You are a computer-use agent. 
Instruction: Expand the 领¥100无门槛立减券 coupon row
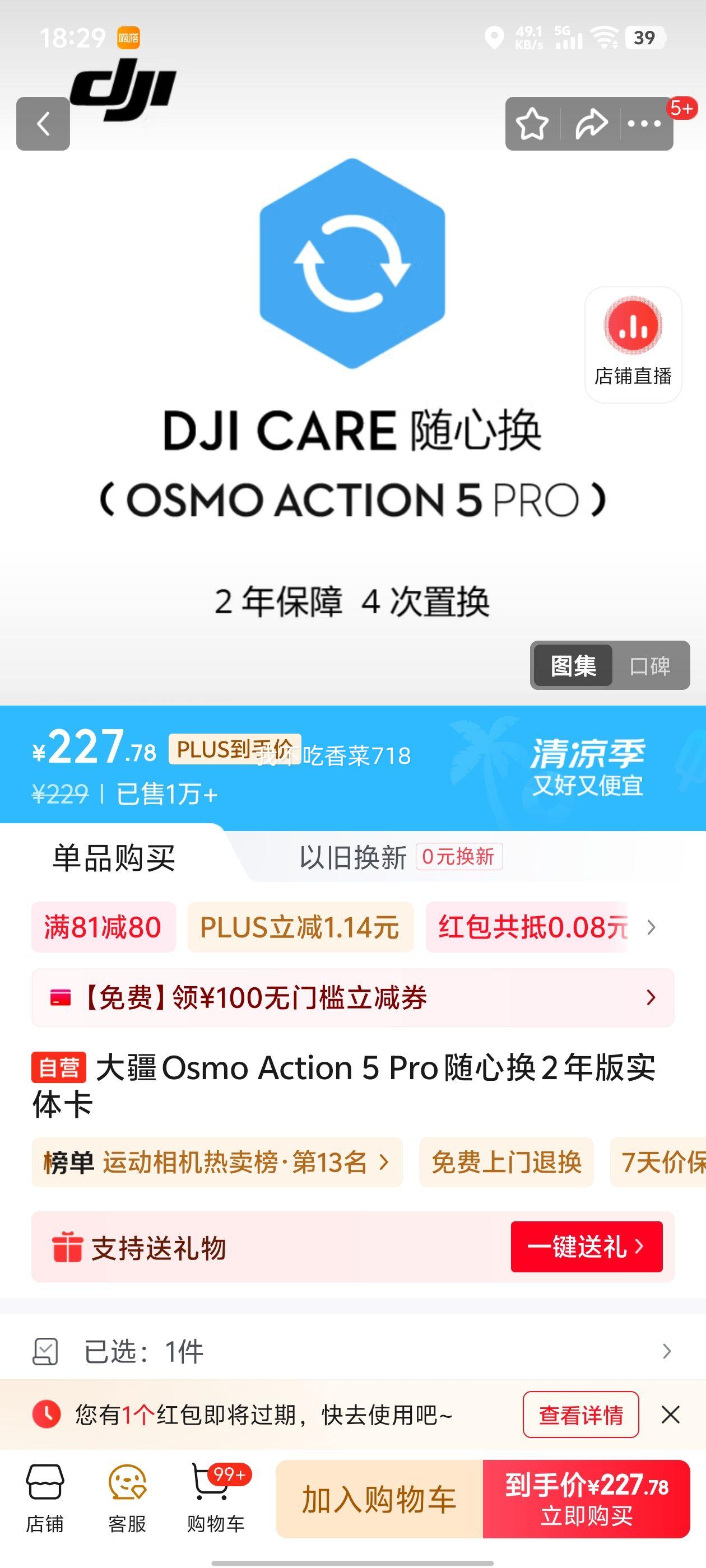tap(352, 998)
